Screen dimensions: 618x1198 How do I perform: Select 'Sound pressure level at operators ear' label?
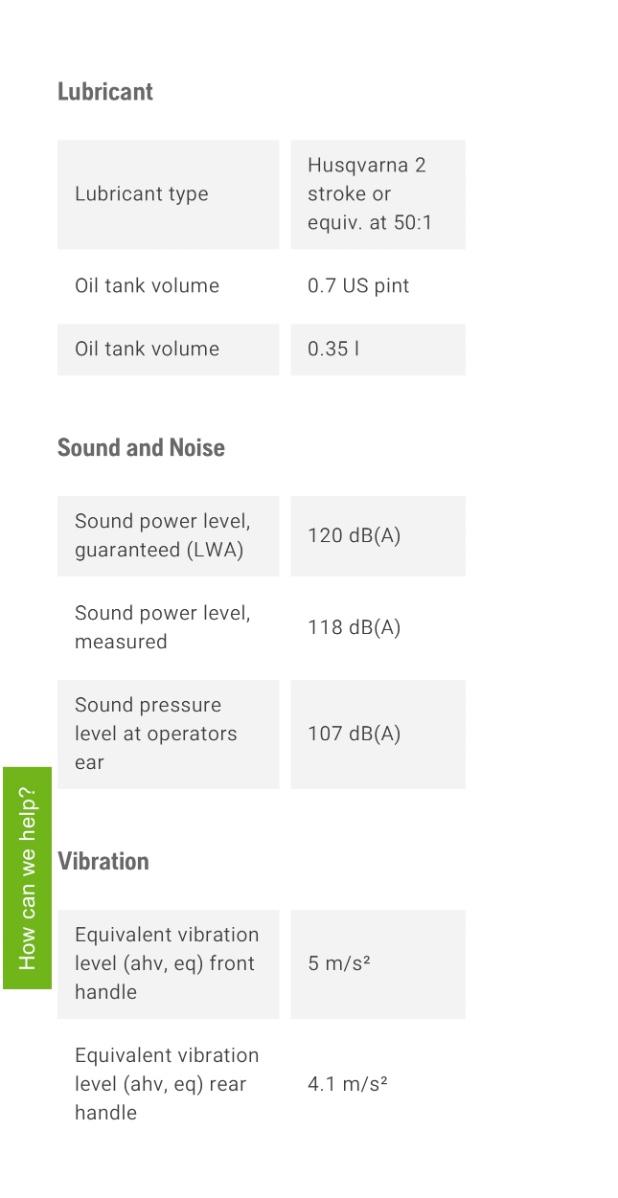[156, 734]
